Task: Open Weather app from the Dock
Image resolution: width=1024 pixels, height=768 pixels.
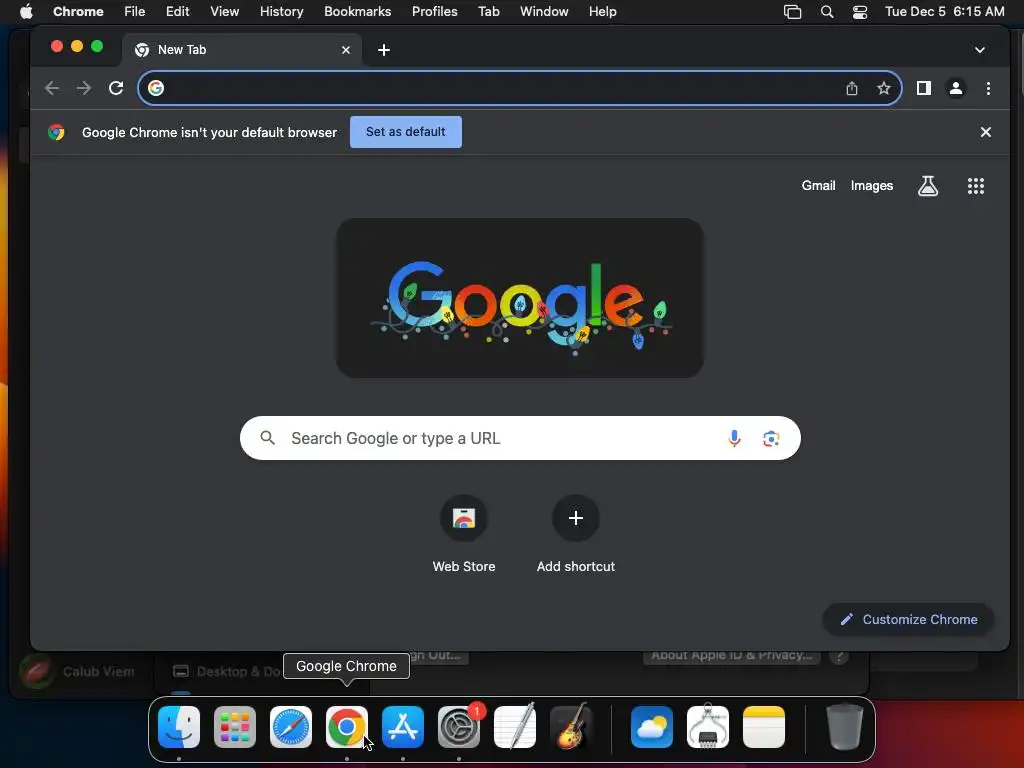Action: (652, 727)
